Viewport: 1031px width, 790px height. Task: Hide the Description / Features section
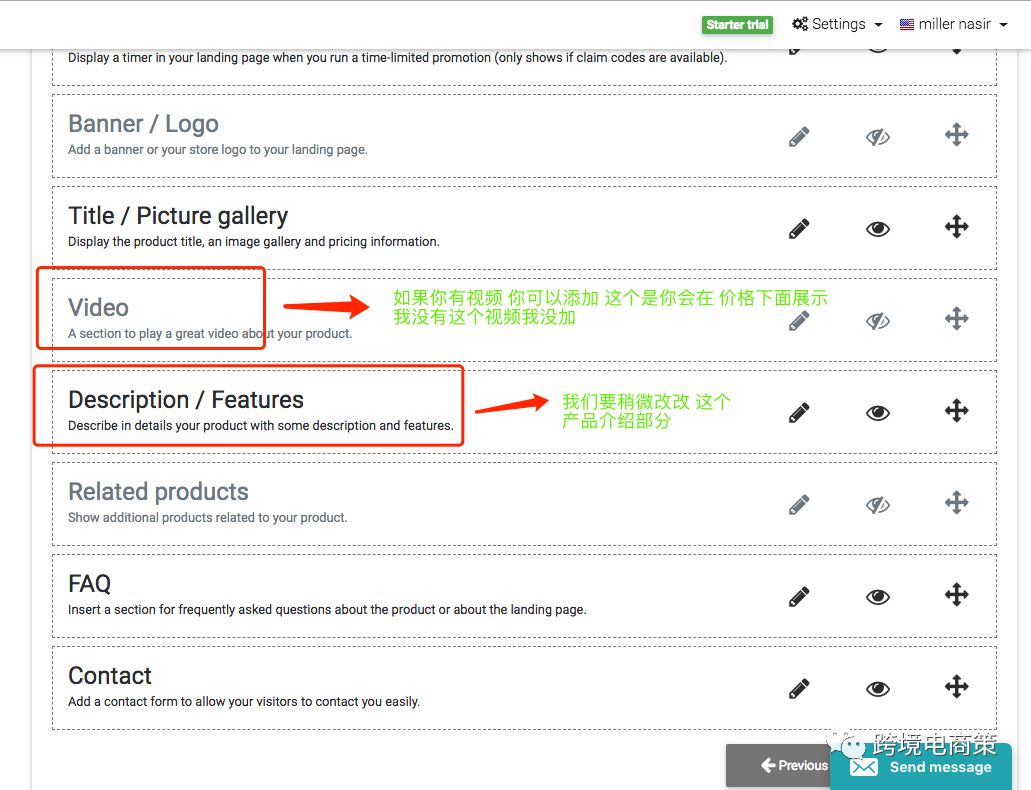(878, 412)
